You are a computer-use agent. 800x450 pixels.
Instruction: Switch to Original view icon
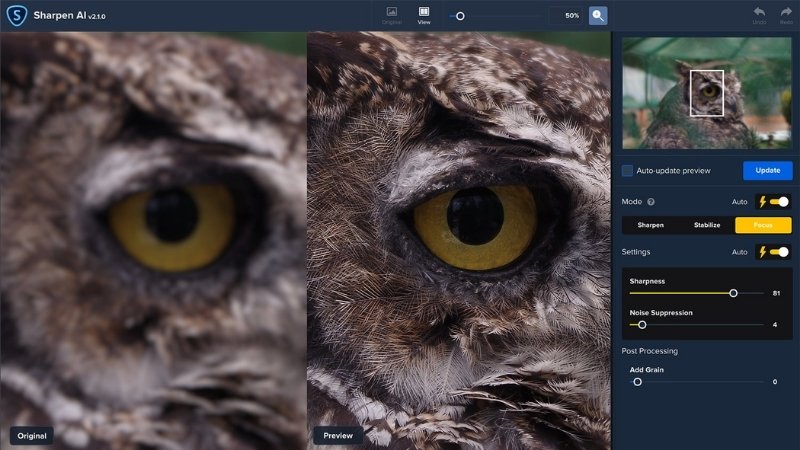[392, 15]
